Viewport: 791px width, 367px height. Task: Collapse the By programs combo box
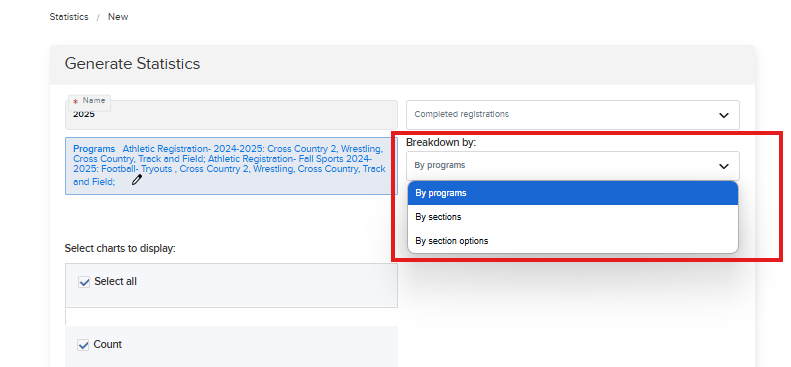(573, 166)
